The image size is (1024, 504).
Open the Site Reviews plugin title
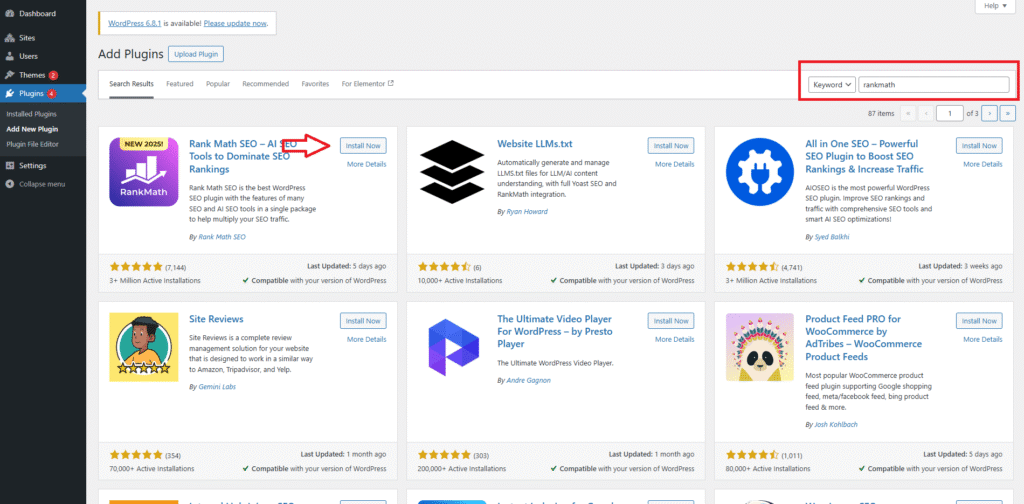(x=216, y=319)
